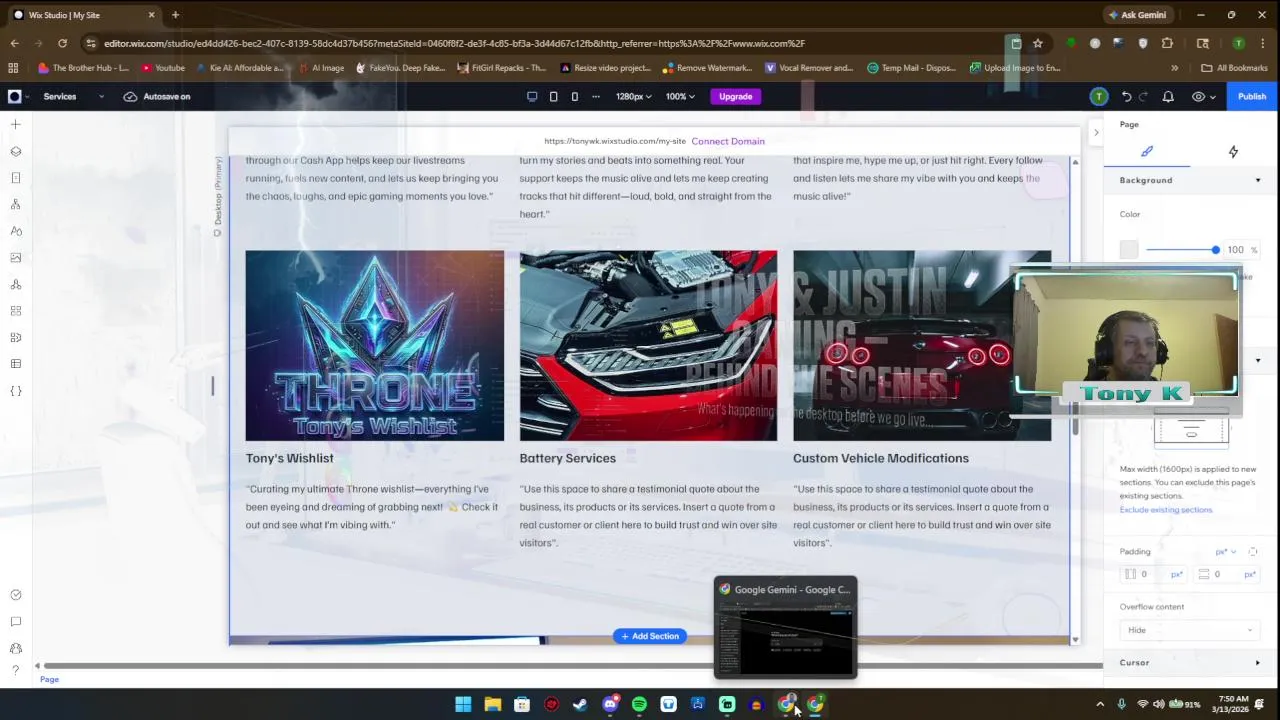
Task: Click Ask Gemini in Chrome title bar
Action: (1137, 15)
